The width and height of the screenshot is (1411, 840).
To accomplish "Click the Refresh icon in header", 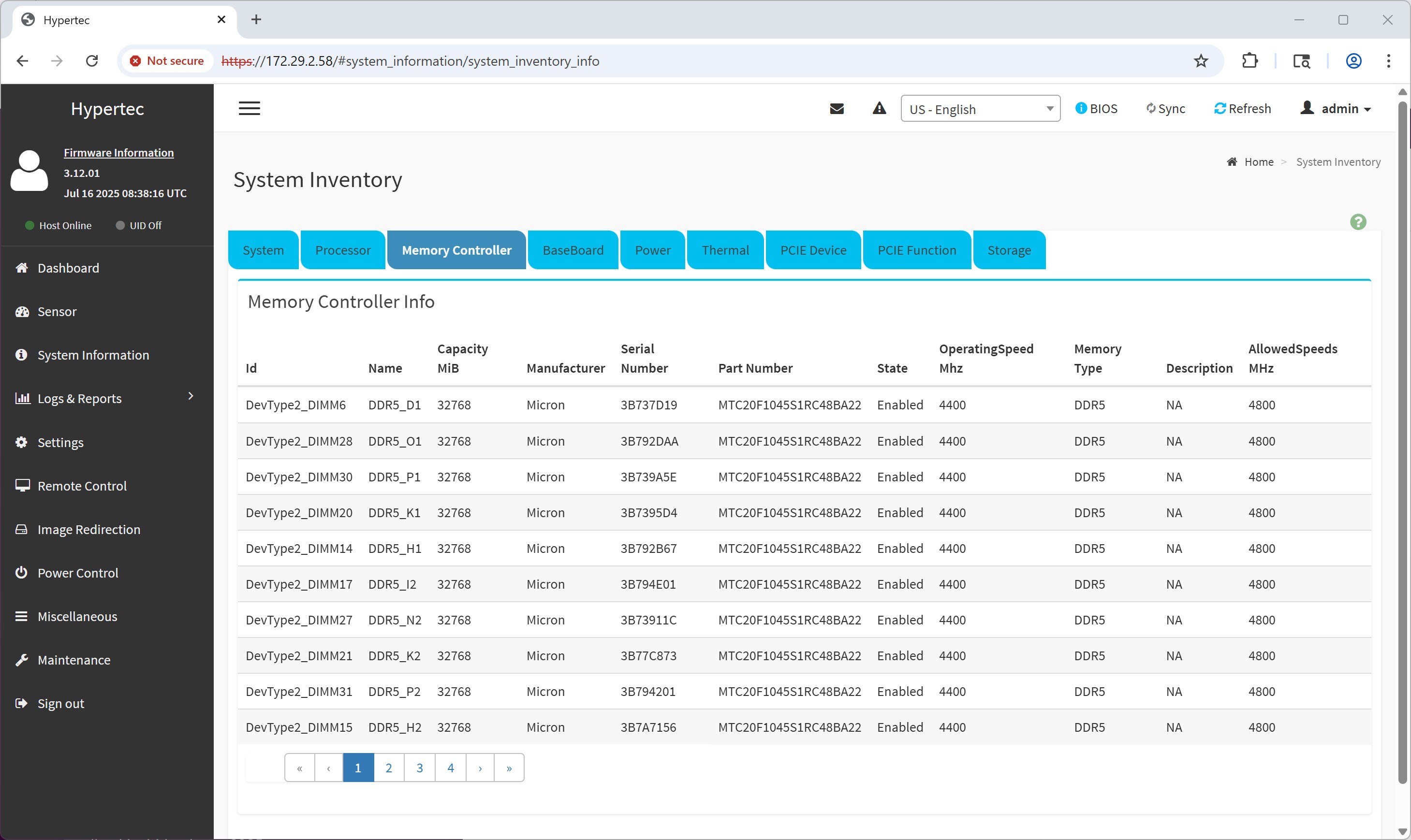I will point(1220,108).
